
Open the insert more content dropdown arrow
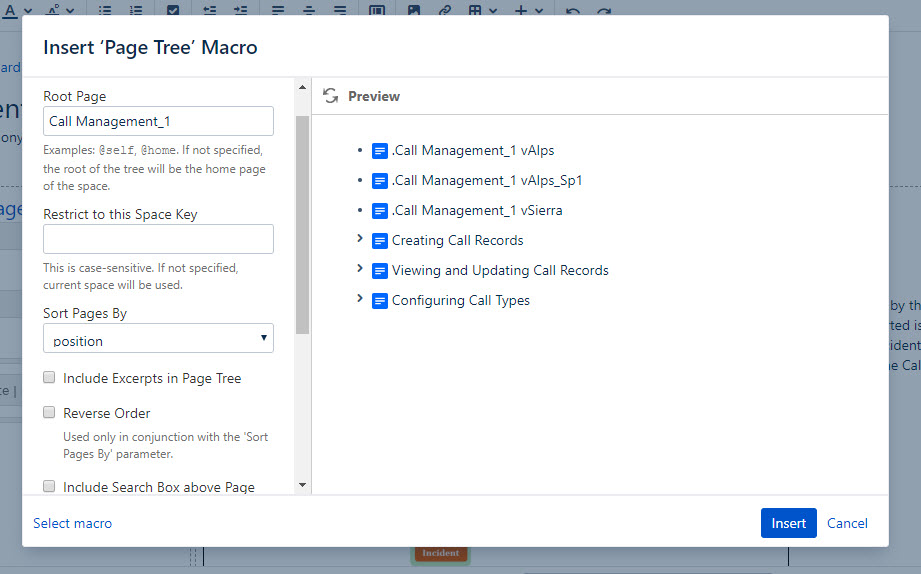click(x=539, y=11)
